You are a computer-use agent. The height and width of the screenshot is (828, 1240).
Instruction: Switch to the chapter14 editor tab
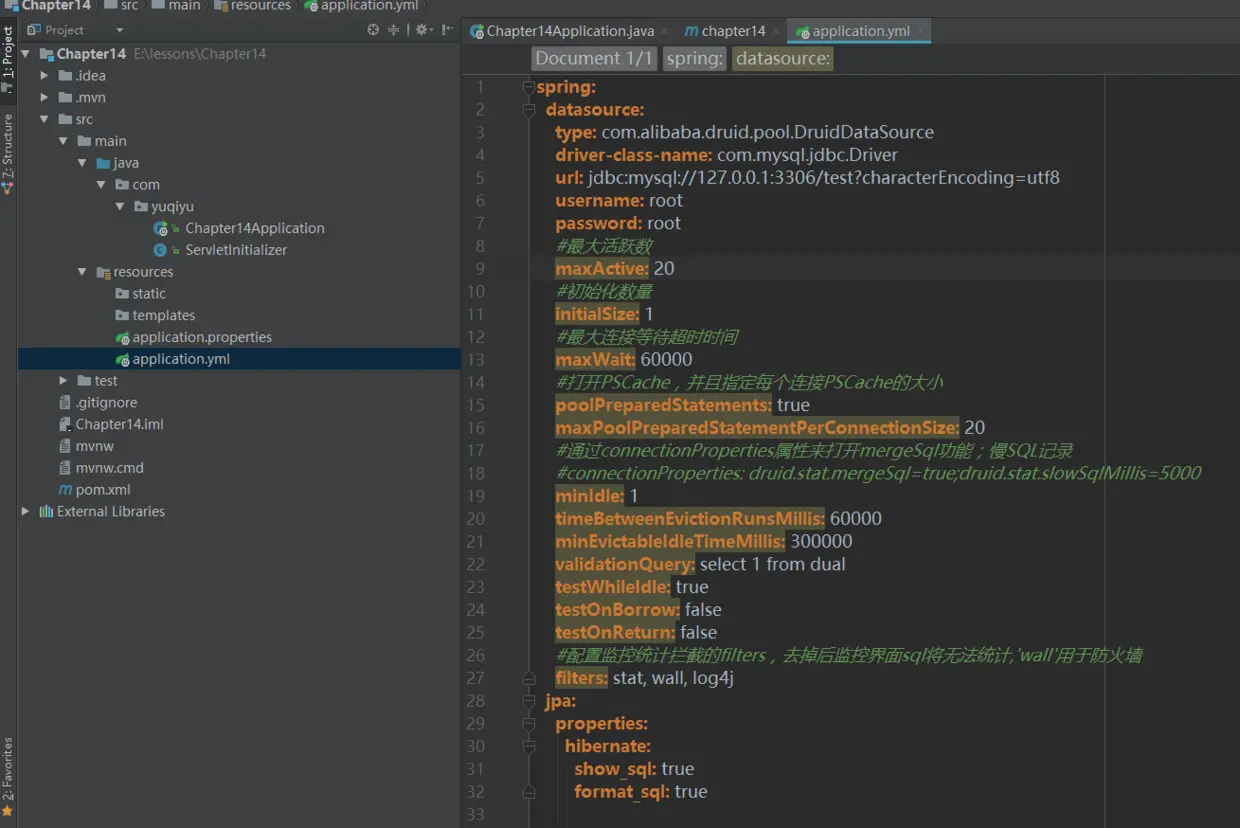coord(732,31)
